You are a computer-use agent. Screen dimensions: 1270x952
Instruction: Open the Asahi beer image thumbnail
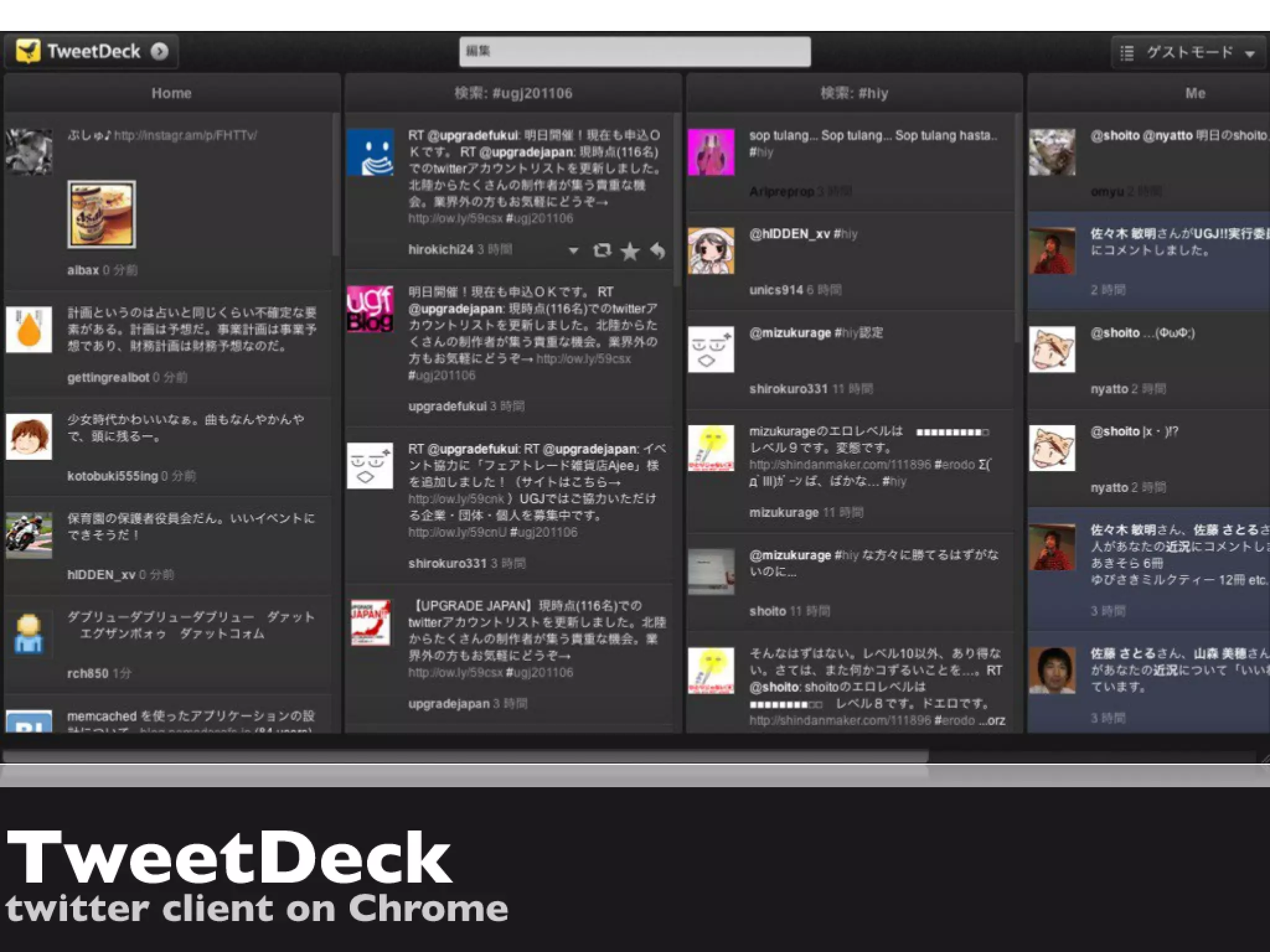[x=102, y=214]
